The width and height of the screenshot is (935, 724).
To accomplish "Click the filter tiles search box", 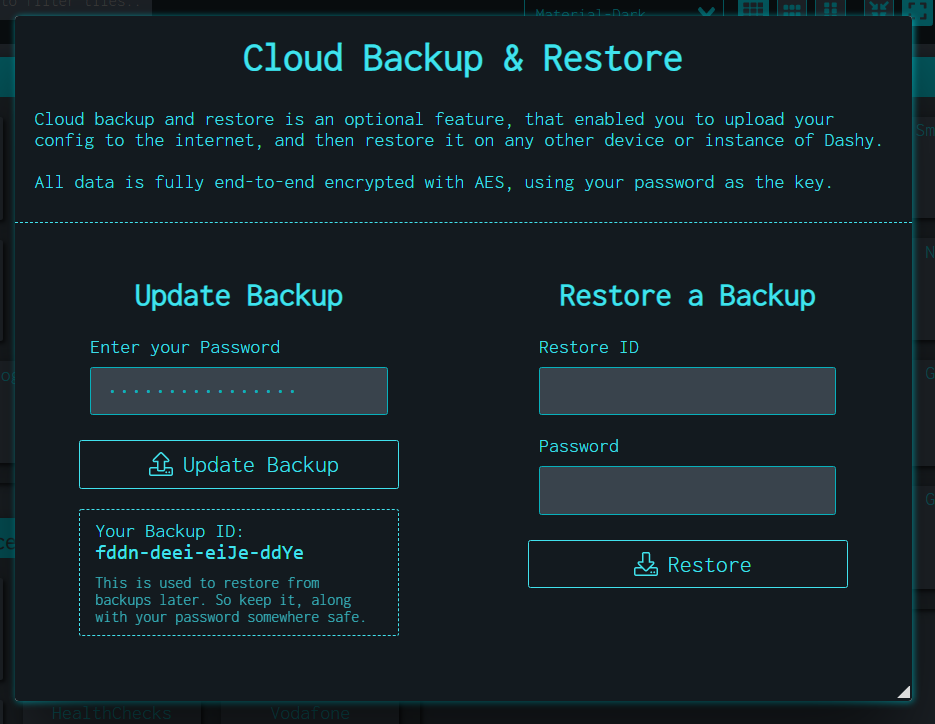I will point(75,6).
